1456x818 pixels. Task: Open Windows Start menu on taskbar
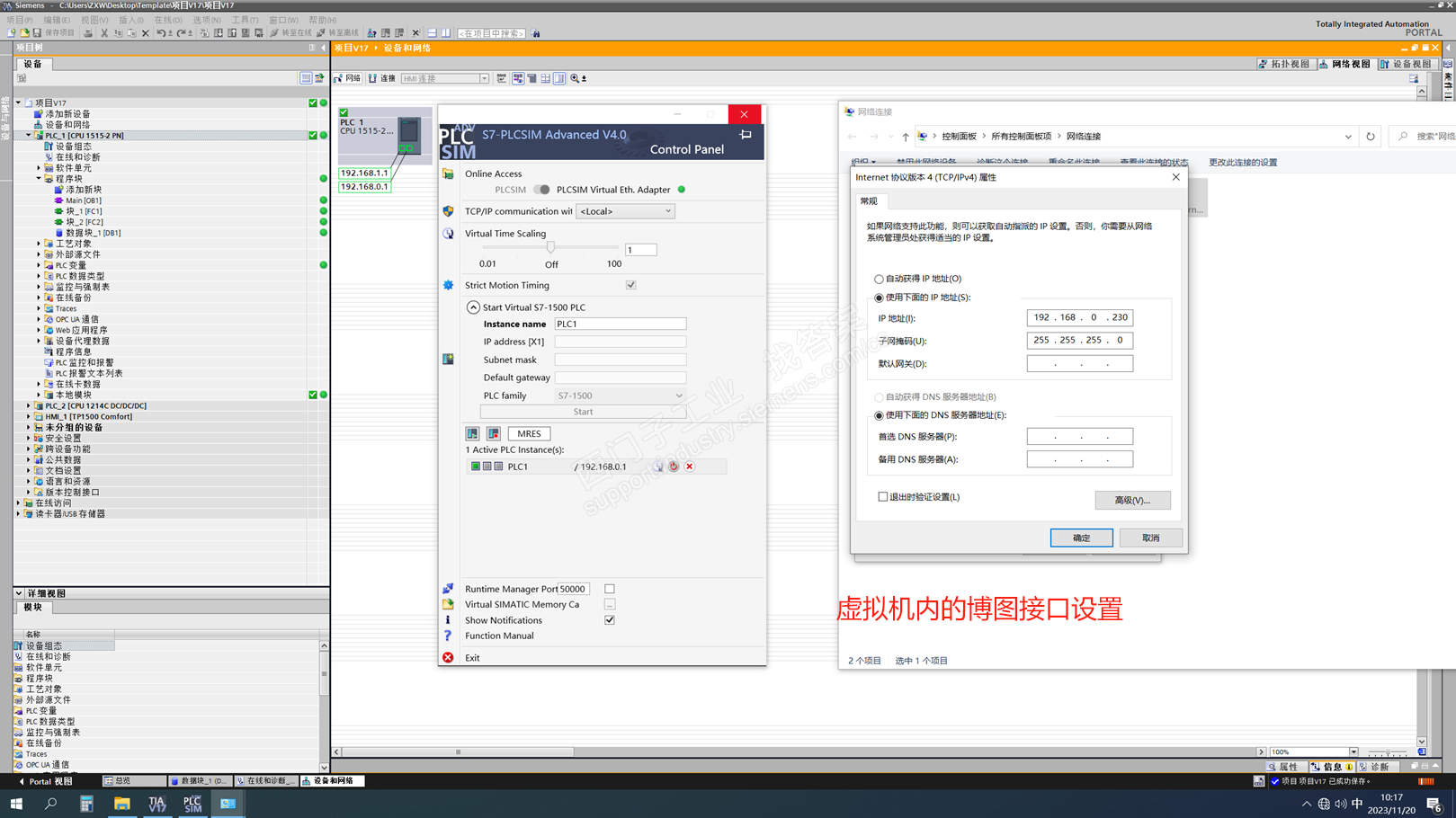[16, 804]
